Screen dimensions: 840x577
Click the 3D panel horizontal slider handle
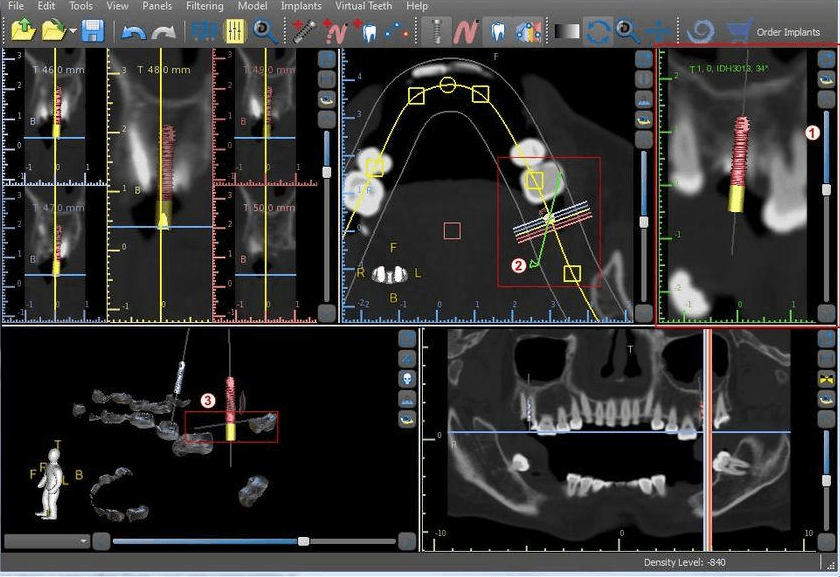[x=303, y=541]
